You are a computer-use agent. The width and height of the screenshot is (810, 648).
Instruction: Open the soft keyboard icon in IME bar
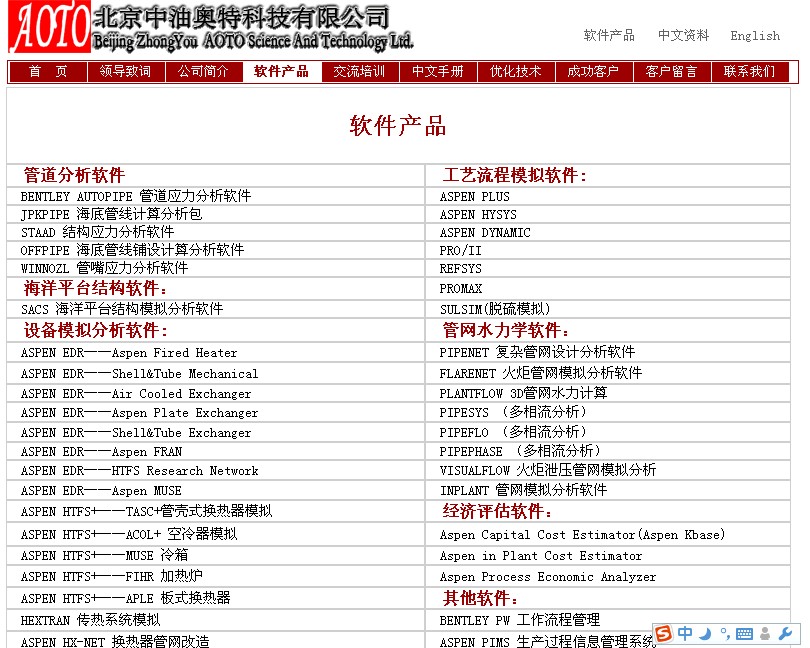[x=744, y=634]
